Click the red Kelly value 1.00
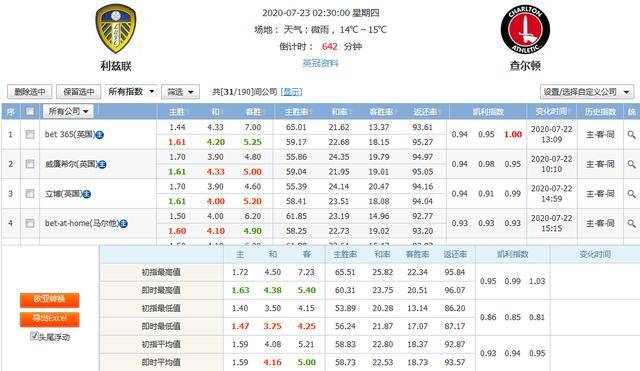The height and width of the screenshot is (371, 640). pyautogui.click(x=513, y=134)
